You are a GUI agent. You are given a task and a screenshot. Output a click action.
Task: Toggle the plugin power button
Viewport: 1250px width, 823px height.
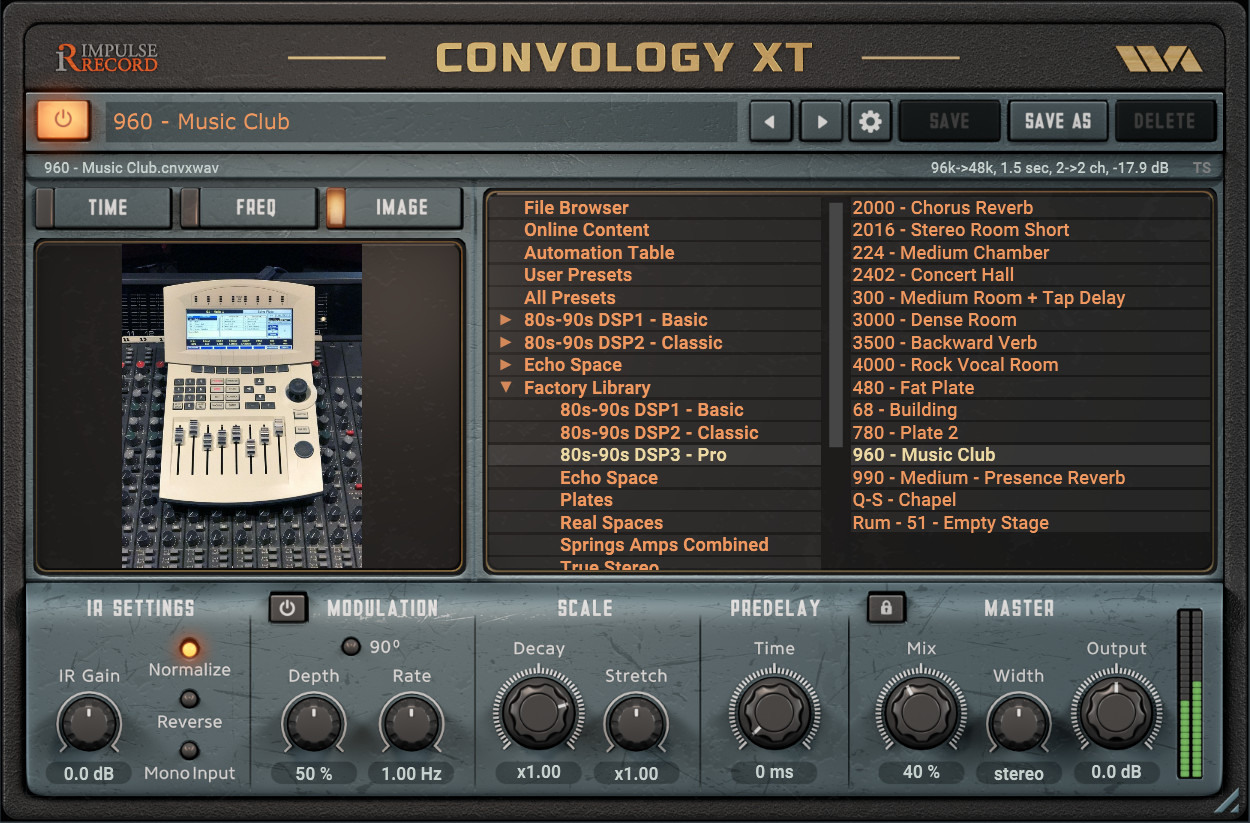click(62, 120)
